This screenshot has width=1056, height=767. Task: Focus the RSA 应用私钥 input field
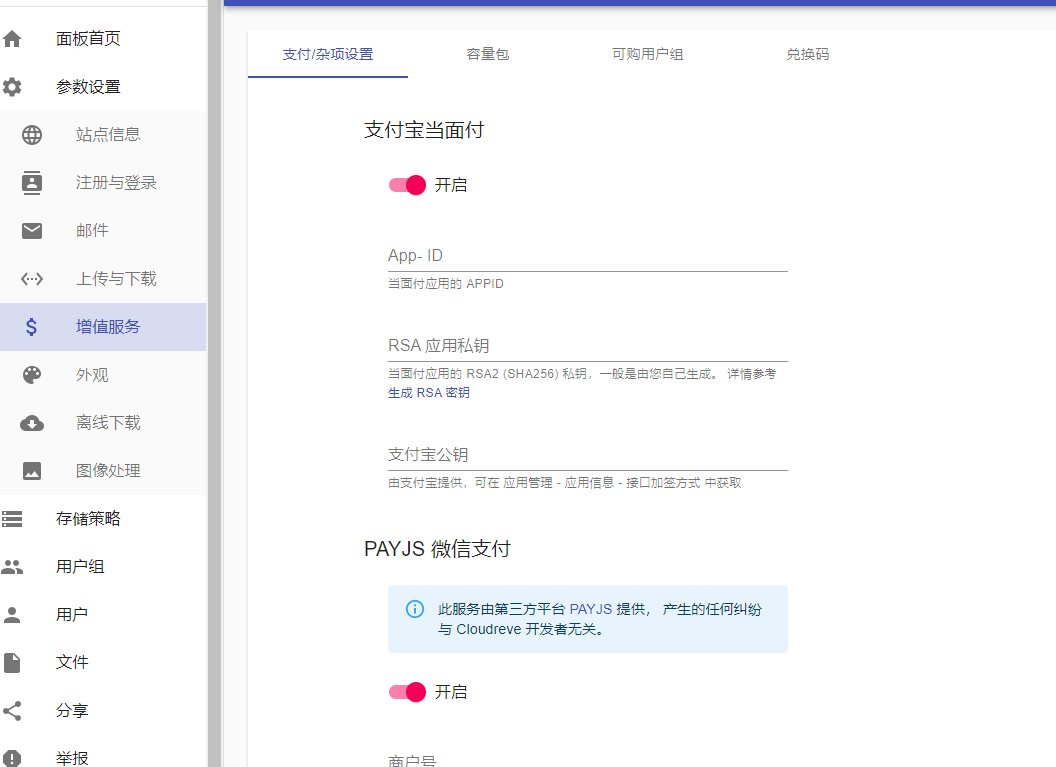click(588, 346)
